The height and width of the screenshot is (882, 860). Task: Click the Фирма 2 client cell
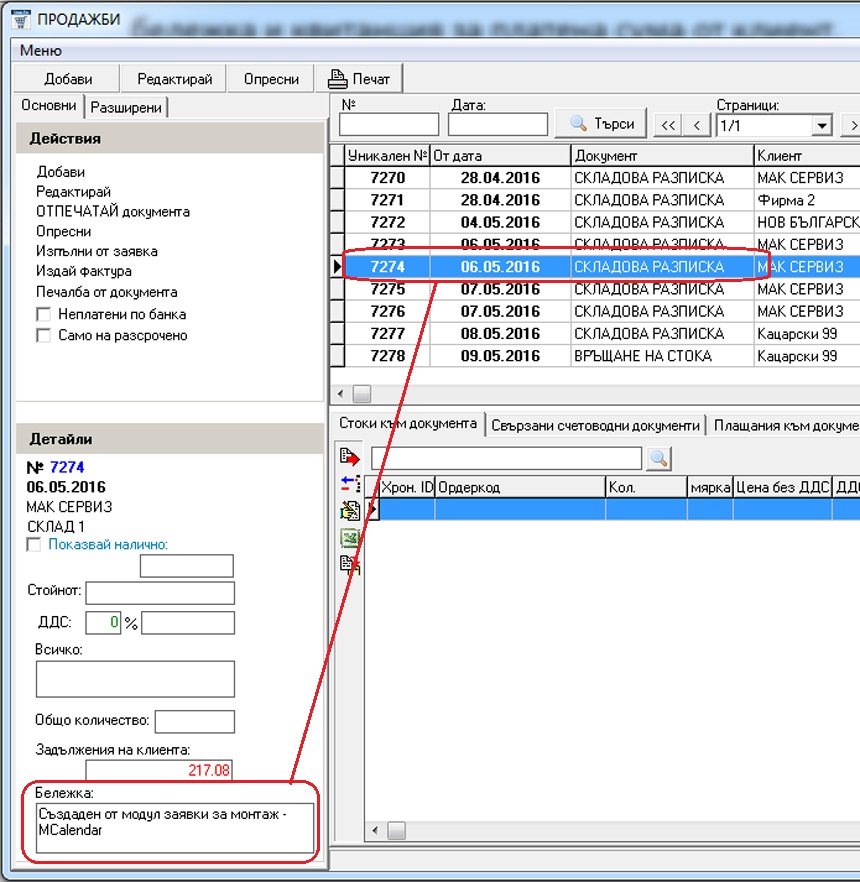pyautogui.click(x=807, y=200)
